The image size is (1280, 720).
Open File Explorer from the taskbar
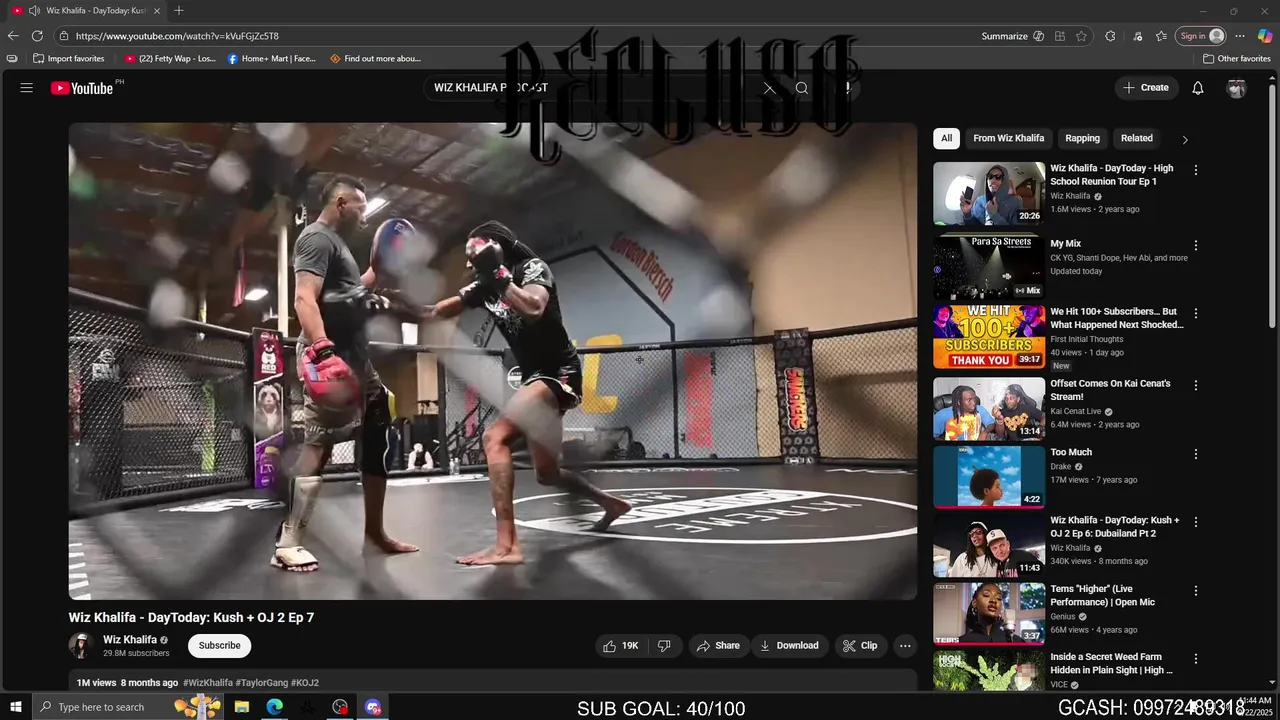coord(242,707)
